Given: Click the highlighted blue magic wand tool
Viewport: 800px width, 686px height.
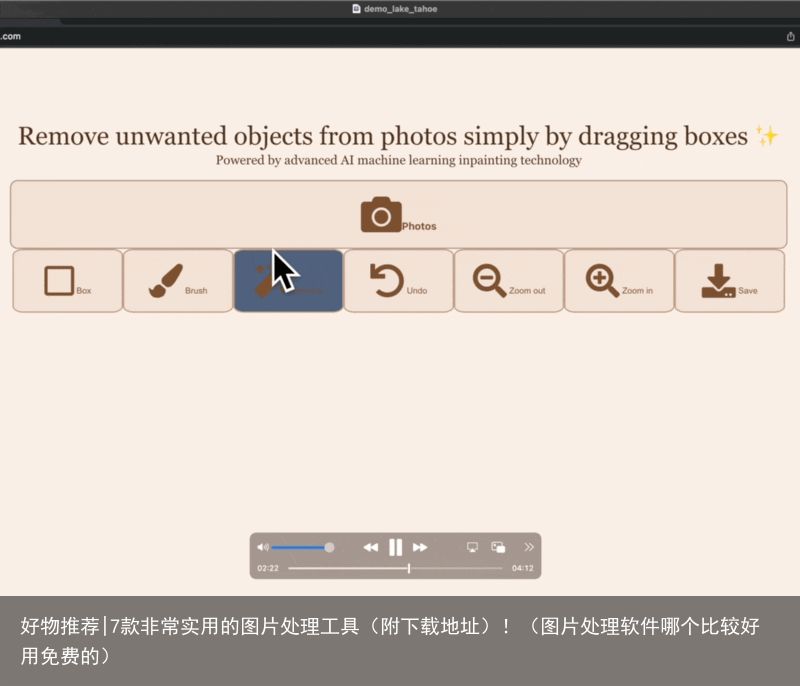Looking at the screenshot, I should pyautogui.click(x=288, y=281).
